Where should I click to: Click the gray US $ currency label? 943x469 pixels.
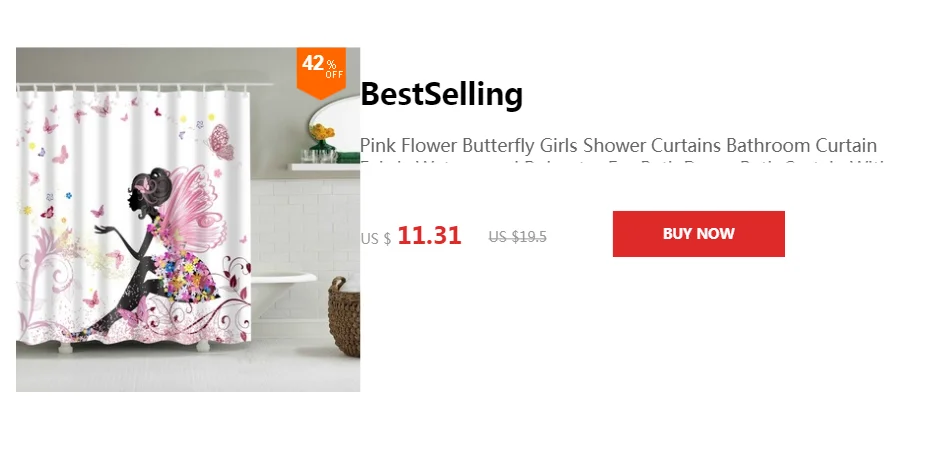376,239
